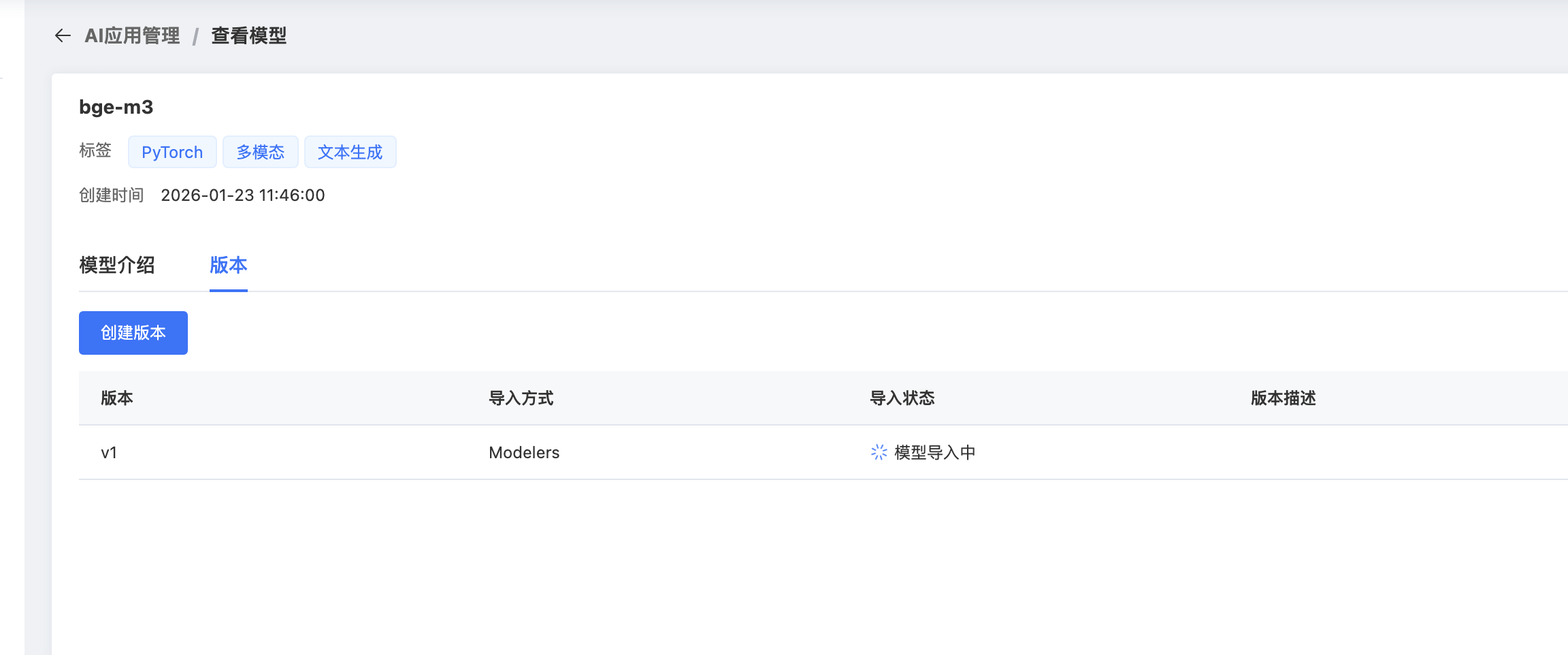Click the creation time 2026-01-23 11:46:00

[x=243, y=195]
